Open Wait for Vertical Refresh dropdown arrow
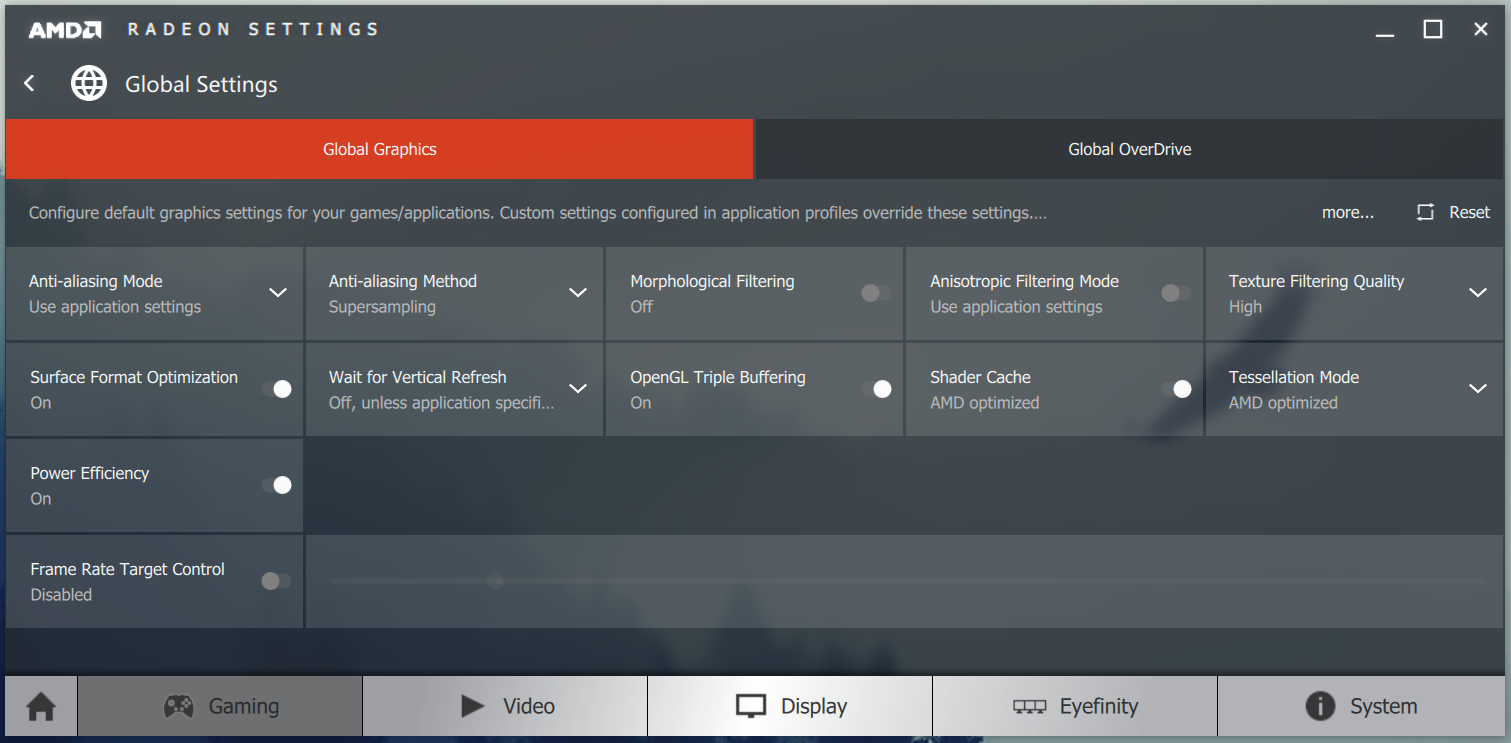The width and height of the screenshot is (1511, 743). coord(578,389)
